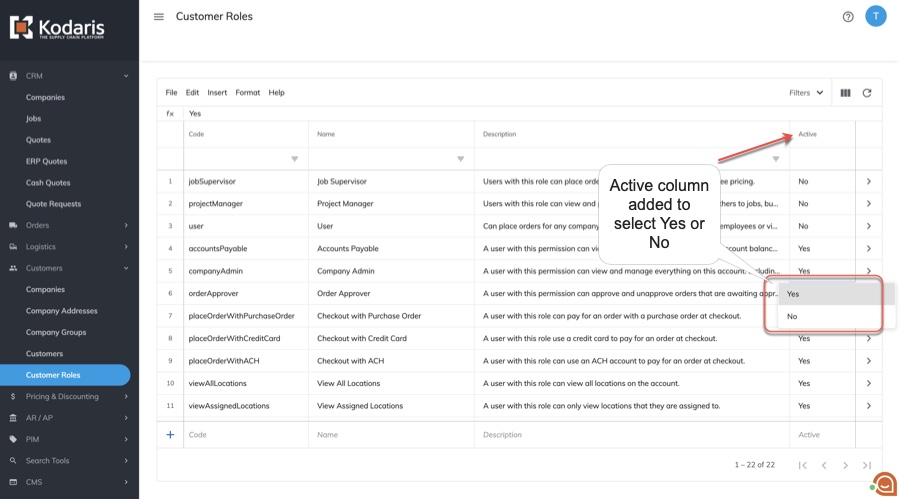
Task: Sort by the Active column header
Action: pos(807,134)
